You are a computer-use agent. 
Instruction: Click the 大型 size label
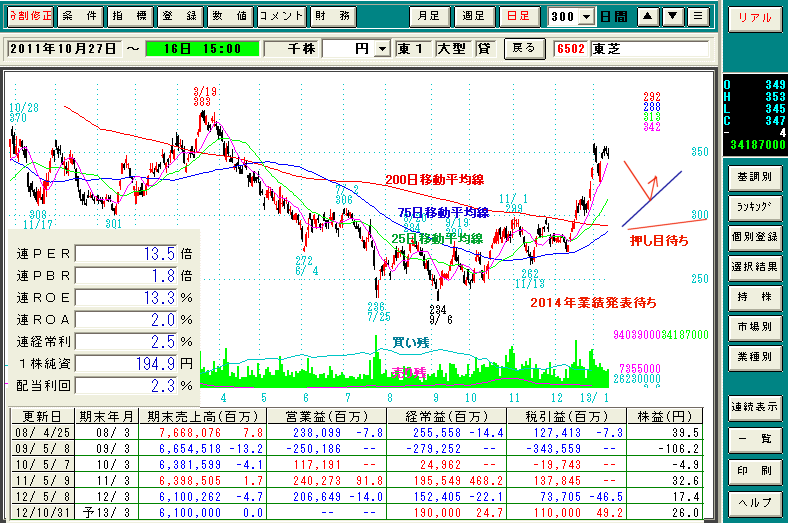[x=453, y=49]
